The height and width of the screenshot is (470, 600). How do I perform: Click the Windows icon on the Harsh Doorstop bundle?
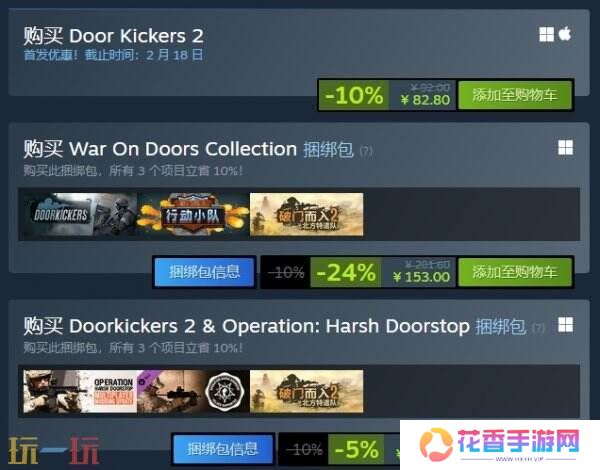coord(565,325)
